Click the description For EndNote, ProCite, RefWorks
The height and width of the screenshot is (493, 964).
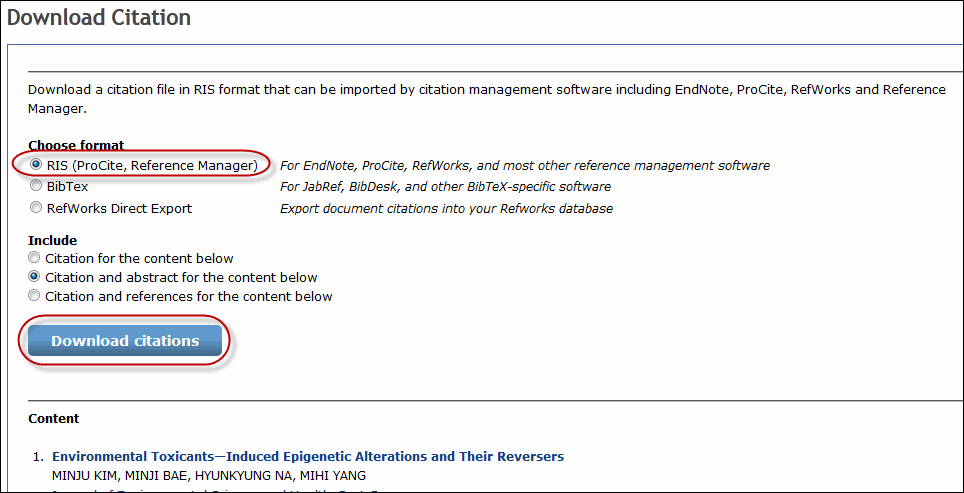tap(525, 165)
